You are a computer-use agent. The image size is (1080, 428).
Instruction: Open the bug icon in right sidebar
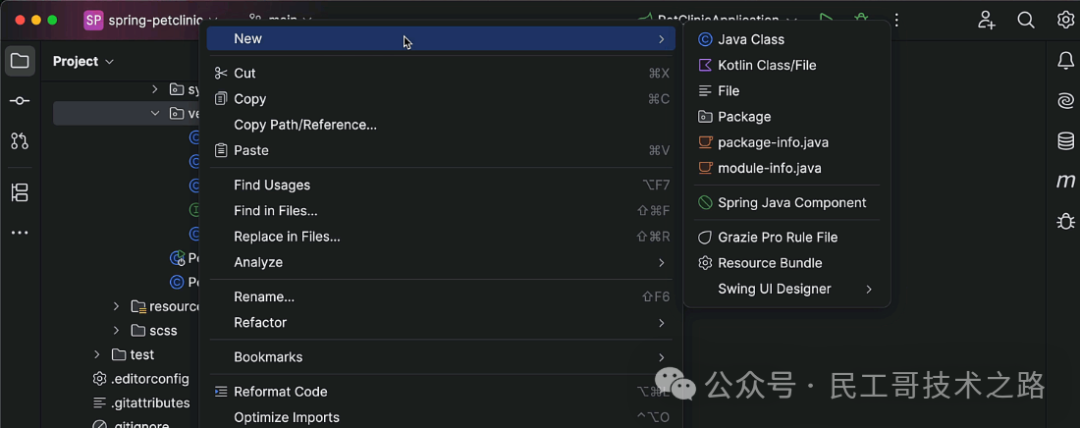click(1066, 221)
